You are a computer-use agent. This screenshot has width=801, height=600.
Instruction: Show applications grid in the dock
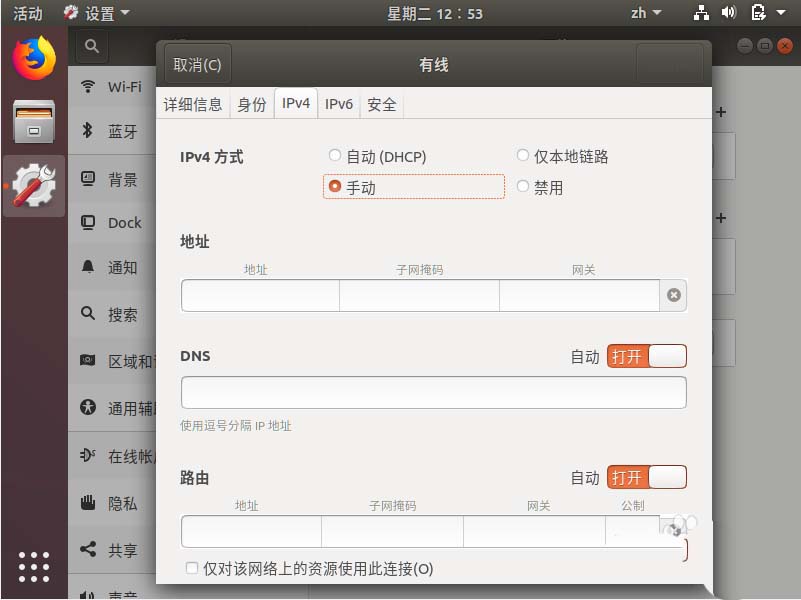(x=34, y=566)
